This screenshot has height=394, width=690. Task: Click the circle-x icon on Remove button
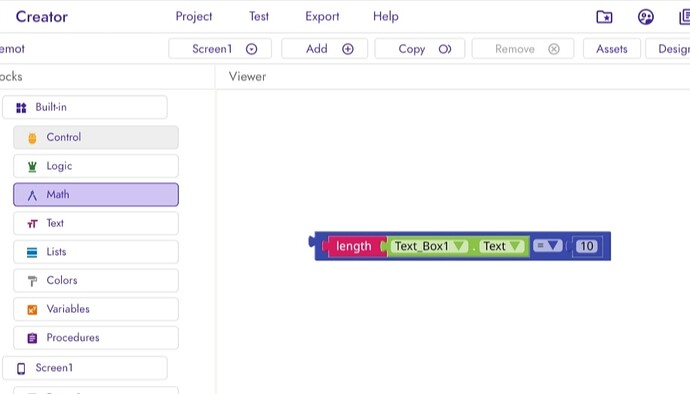554,49
